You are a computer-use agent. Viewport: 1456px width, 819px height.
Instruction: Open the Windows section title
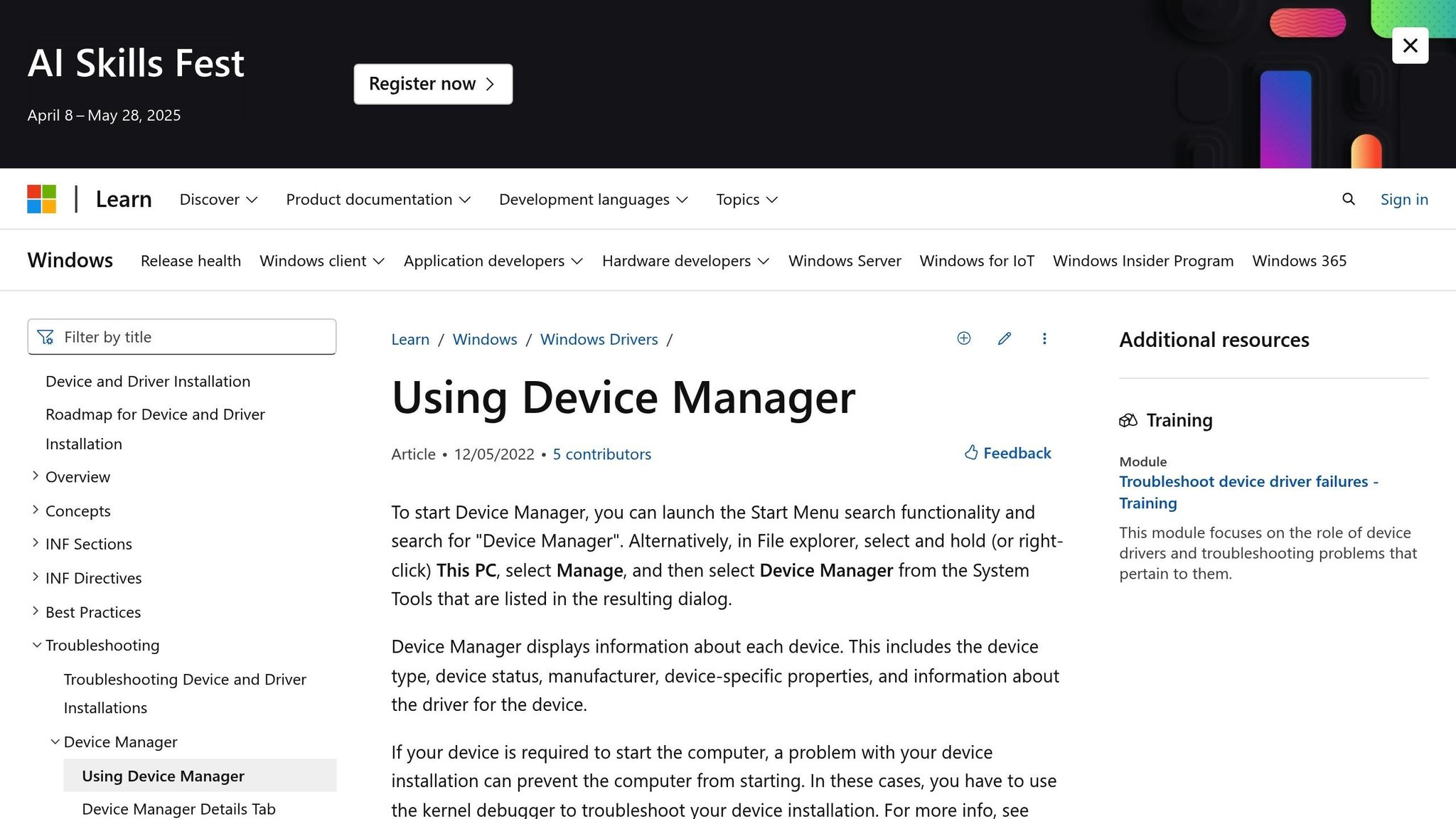click(70, 260)
